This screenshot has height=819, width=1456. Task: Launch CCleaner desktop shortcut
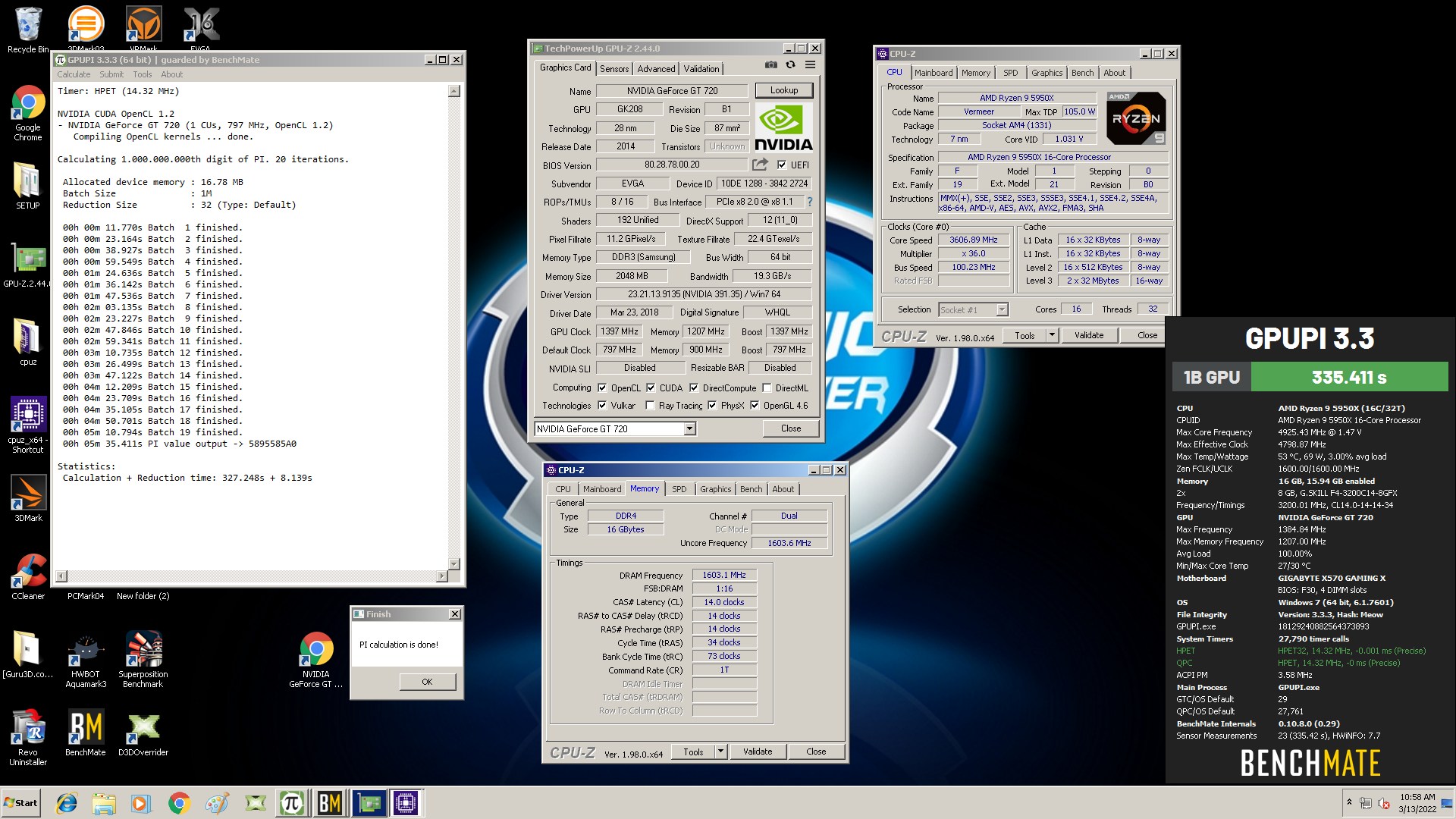click(28, 576)
